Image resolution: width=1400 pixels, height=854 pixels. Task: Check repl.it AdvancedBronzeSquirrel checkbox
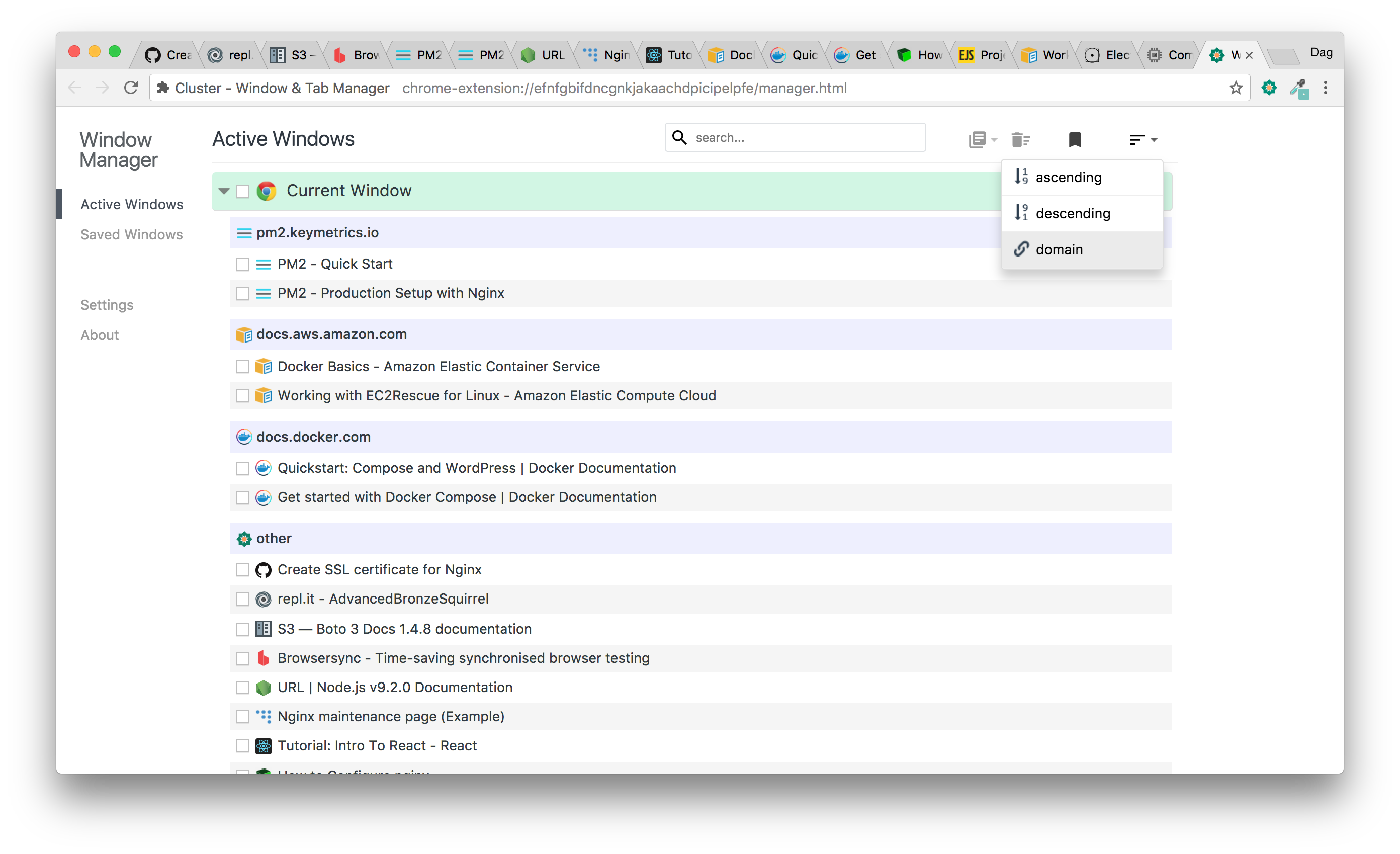click(x=242, y=599)
